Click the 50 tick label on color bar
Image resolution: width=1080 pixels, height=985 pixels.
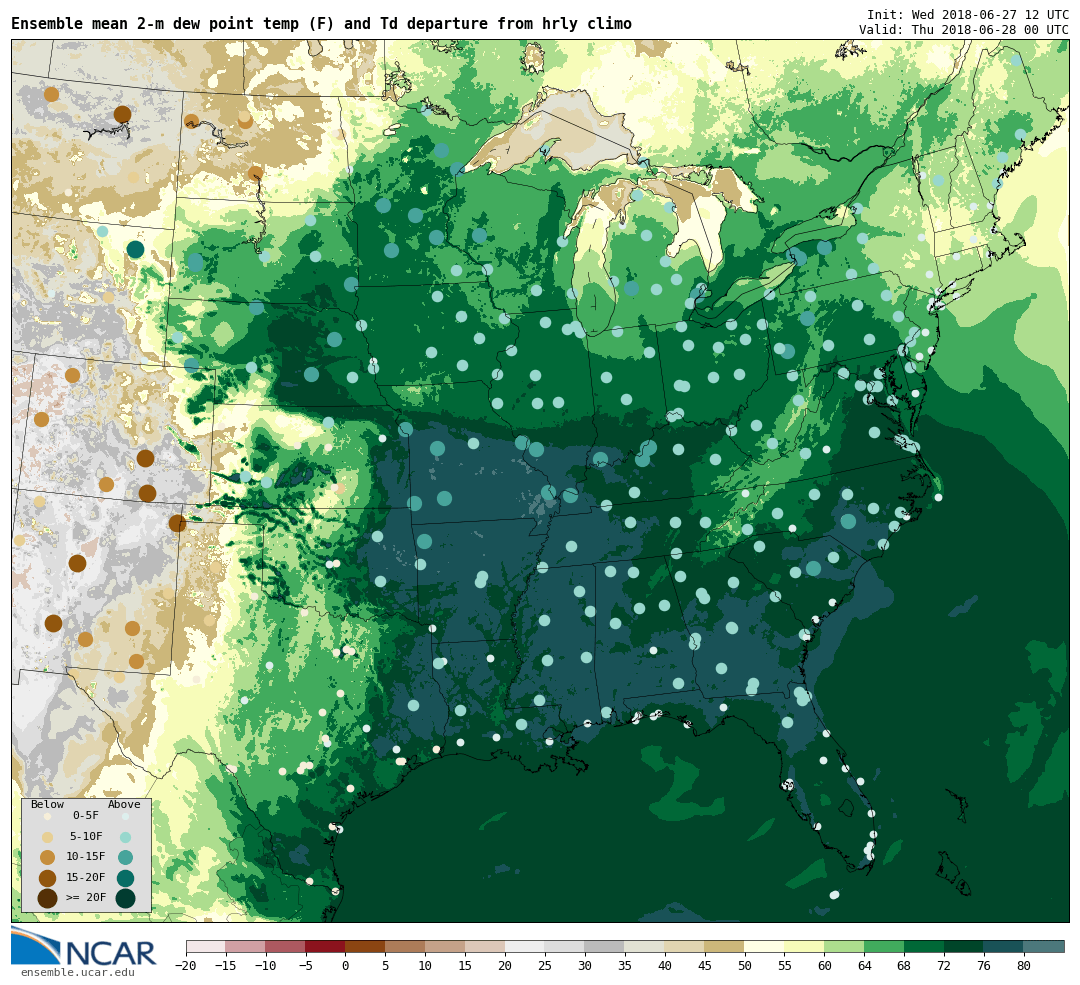(x=745, y=966)
